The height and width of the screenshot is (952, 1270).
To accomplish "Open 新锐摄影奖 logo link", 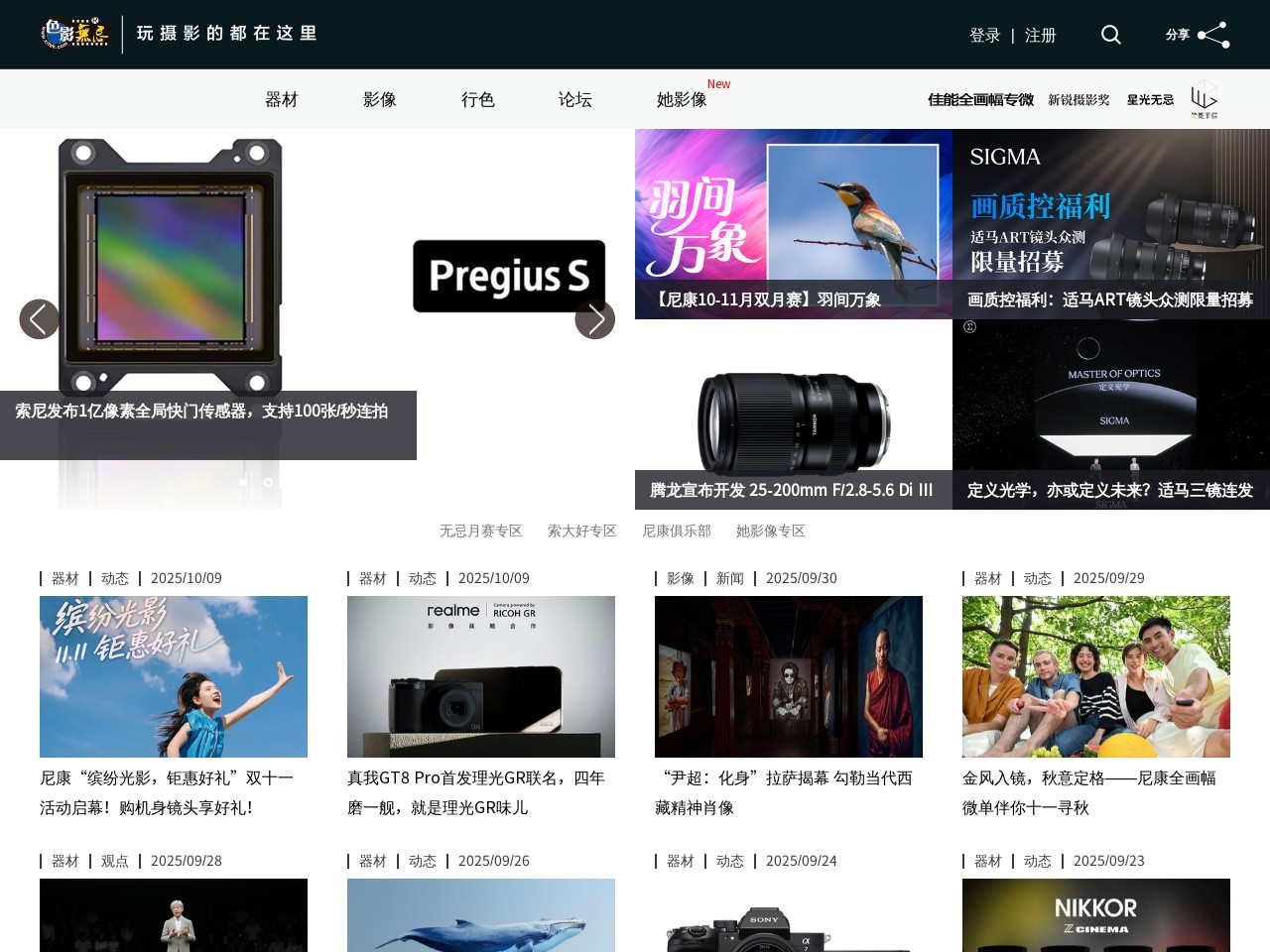I will coord(1079,99).
